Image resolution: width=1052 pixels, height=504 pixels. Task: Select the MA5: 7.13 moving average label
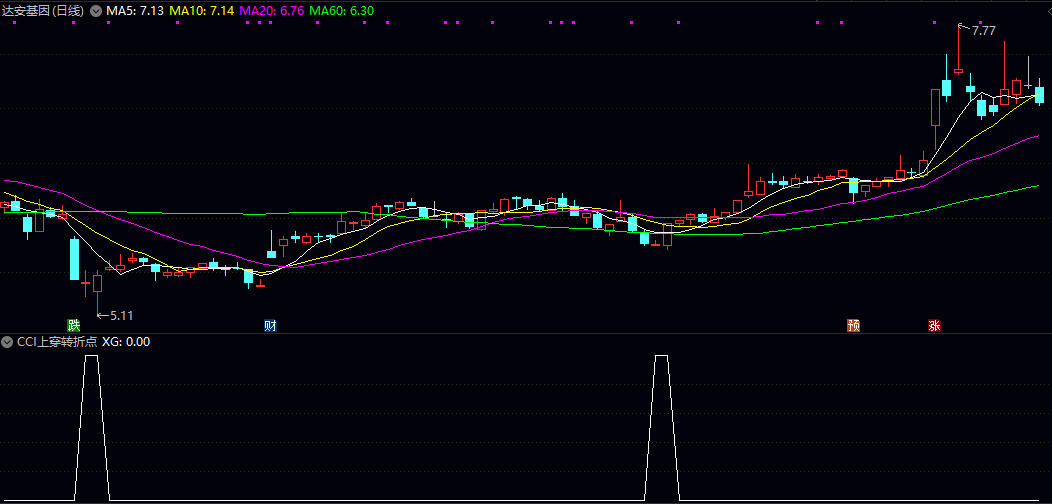pos(135,11)
